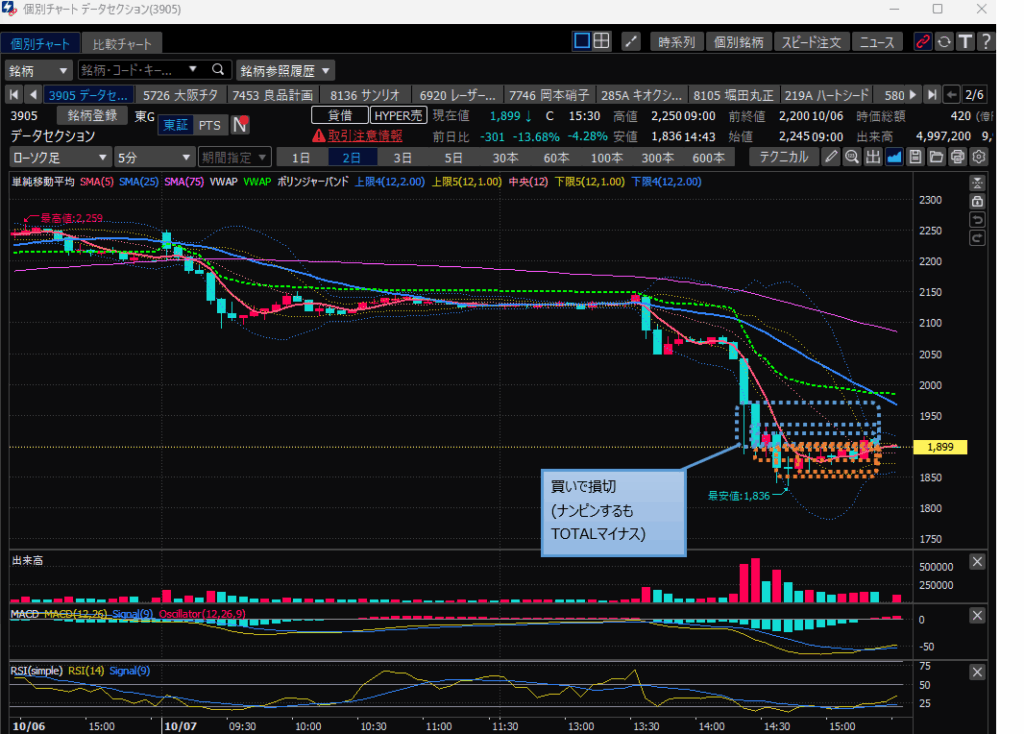Open the 銘柄参照履歴 dropdown
The image size is (1024, 734).
pos(285,70)
